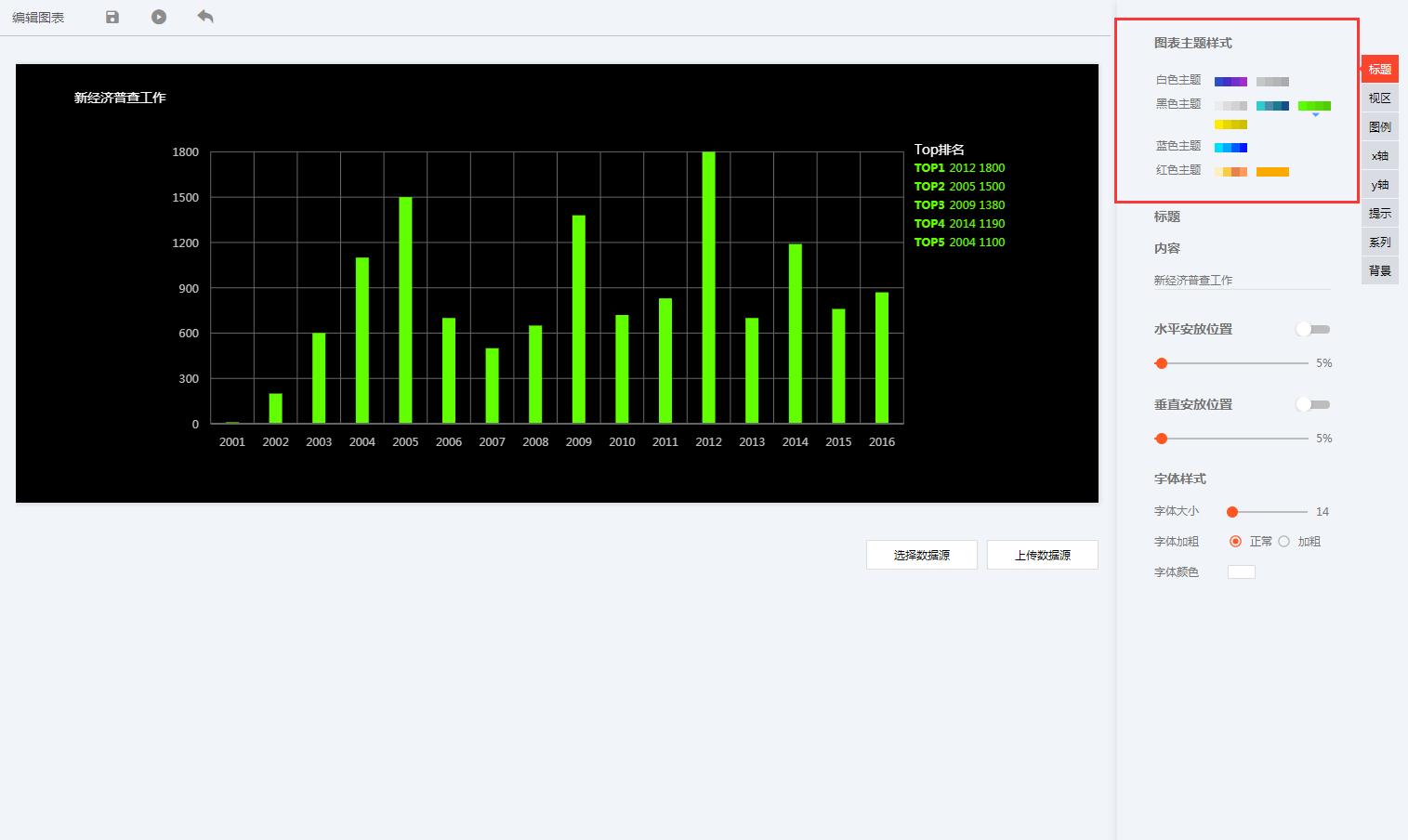Switch to the 标题 tab
The width and height of the screenshot is (1408, 840).
(x=1380, y=70)
